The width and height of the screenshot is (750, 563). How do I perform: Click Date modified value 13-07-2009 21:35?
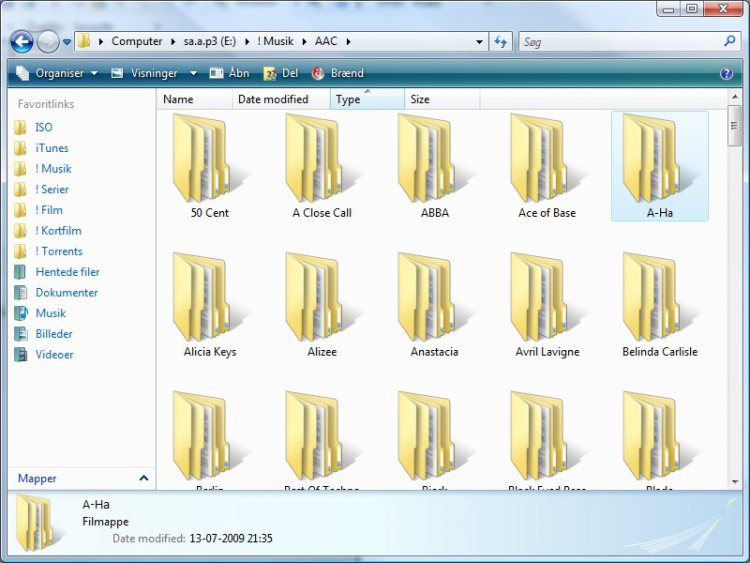tap(231, 539)
